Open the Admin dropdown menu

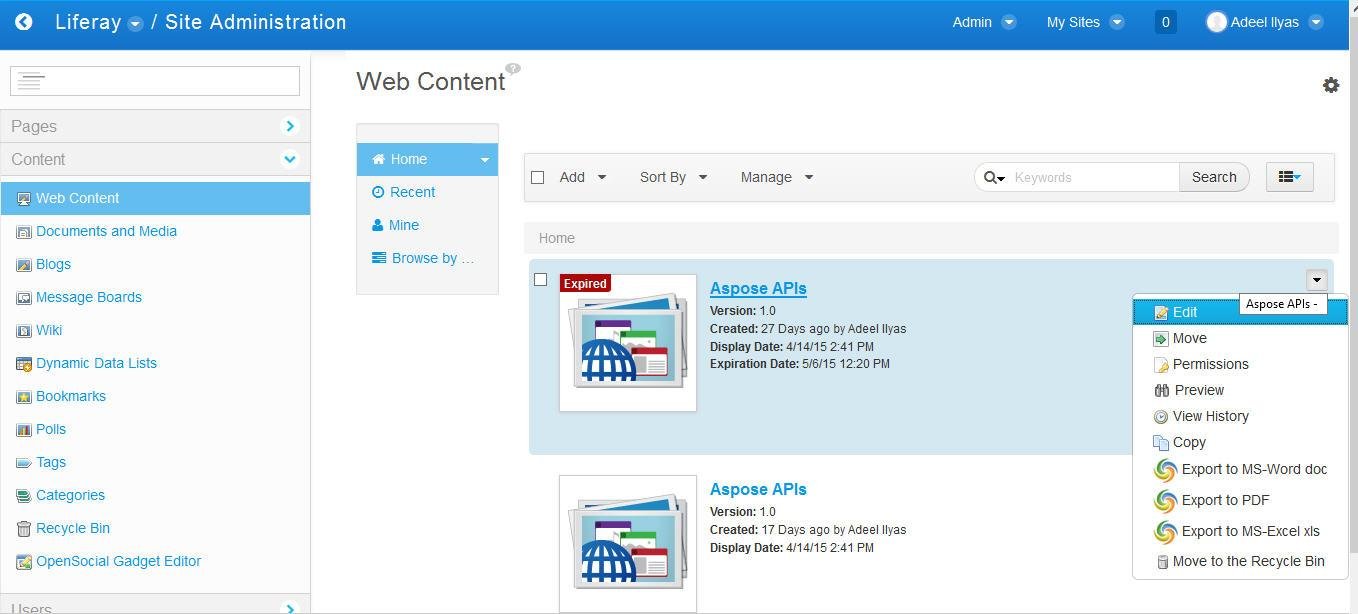coord(984,22)
